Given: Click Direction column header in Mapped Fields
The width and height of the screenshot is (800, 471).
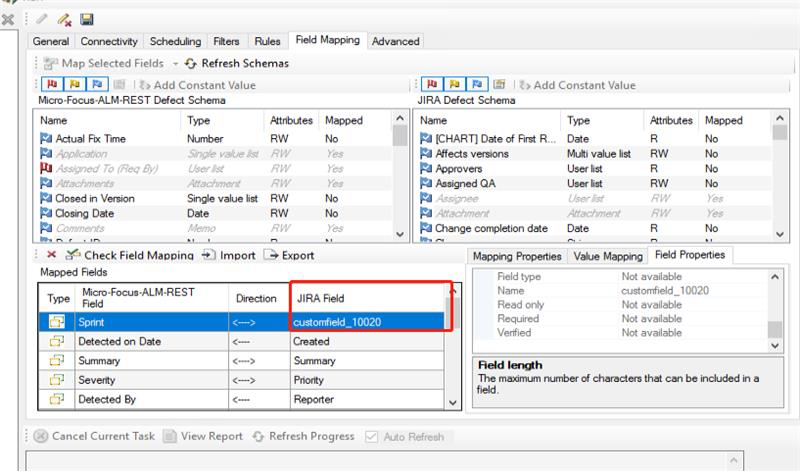Looking at the screenshot, I should [x=259, y=299].
